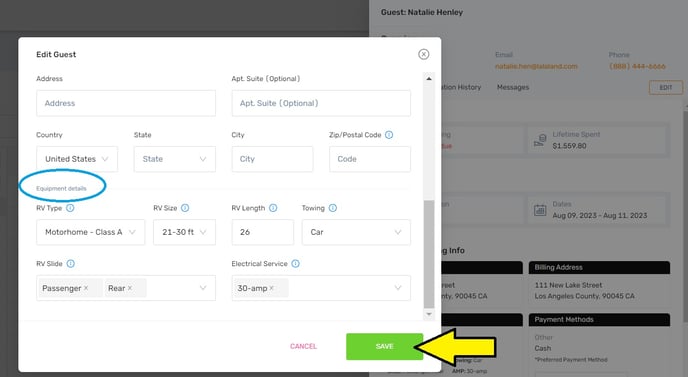Click the Address input field
This screenshot has width=688, height=377.
coord(126,103)
